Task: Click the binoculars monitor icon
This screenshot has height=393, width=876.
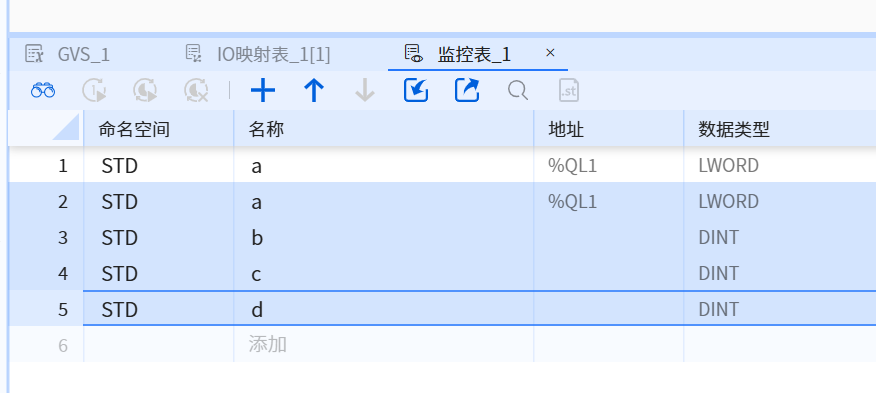Action: (x=43, y=90)
